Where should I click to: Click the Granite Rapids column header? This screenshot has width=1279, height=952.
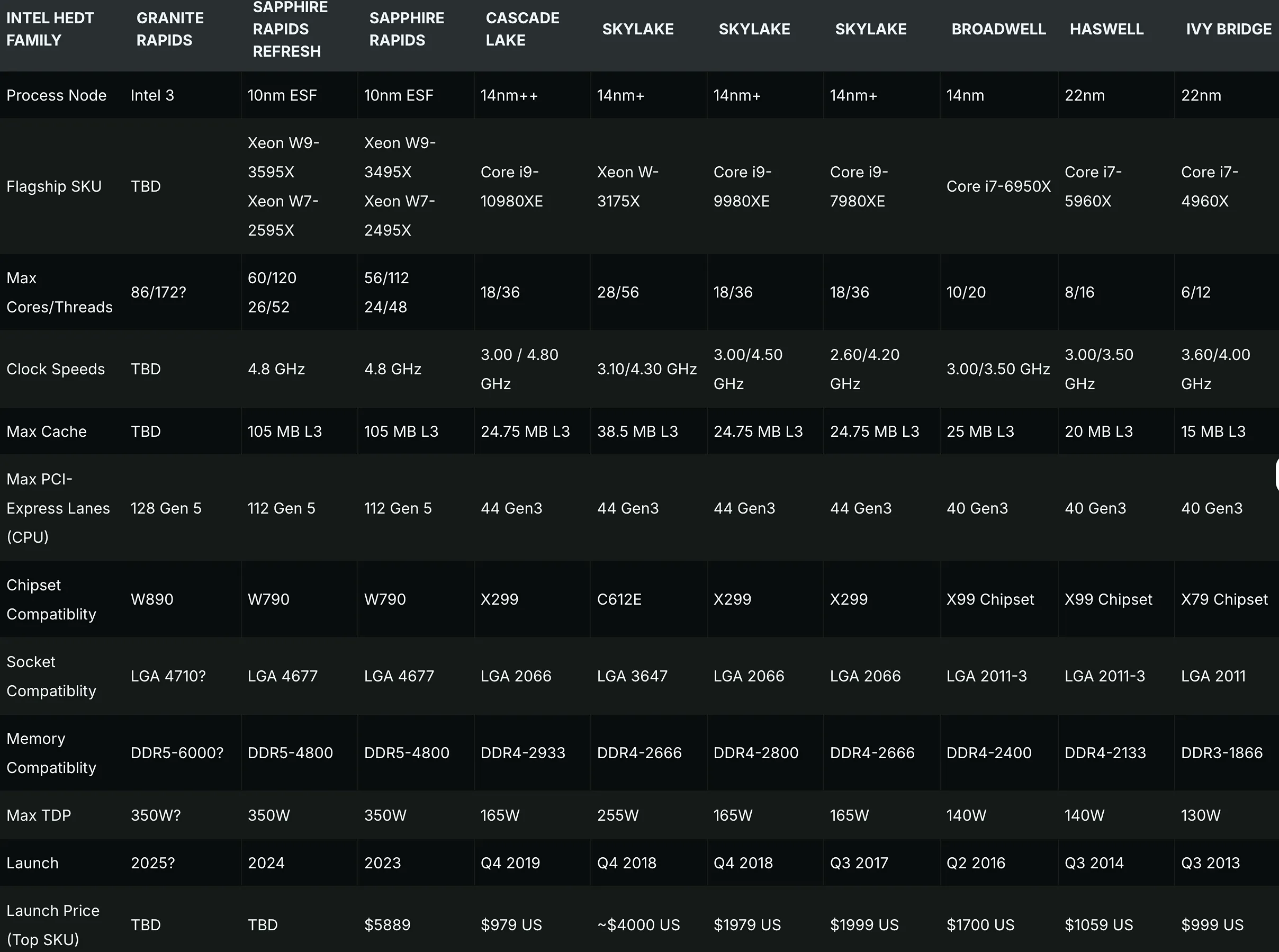click(169, 29)
